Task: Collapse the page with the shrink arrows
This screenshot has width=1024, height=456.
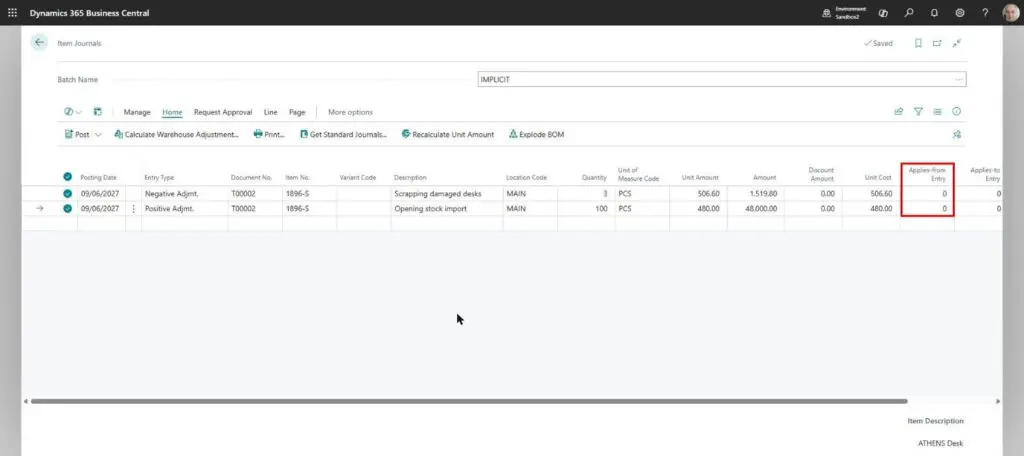Action: [957, 43]
